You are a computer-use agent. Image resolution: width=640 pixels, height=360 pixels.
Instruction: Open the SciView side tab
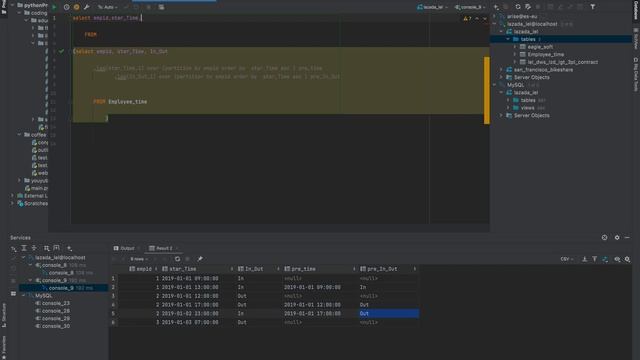636,38
